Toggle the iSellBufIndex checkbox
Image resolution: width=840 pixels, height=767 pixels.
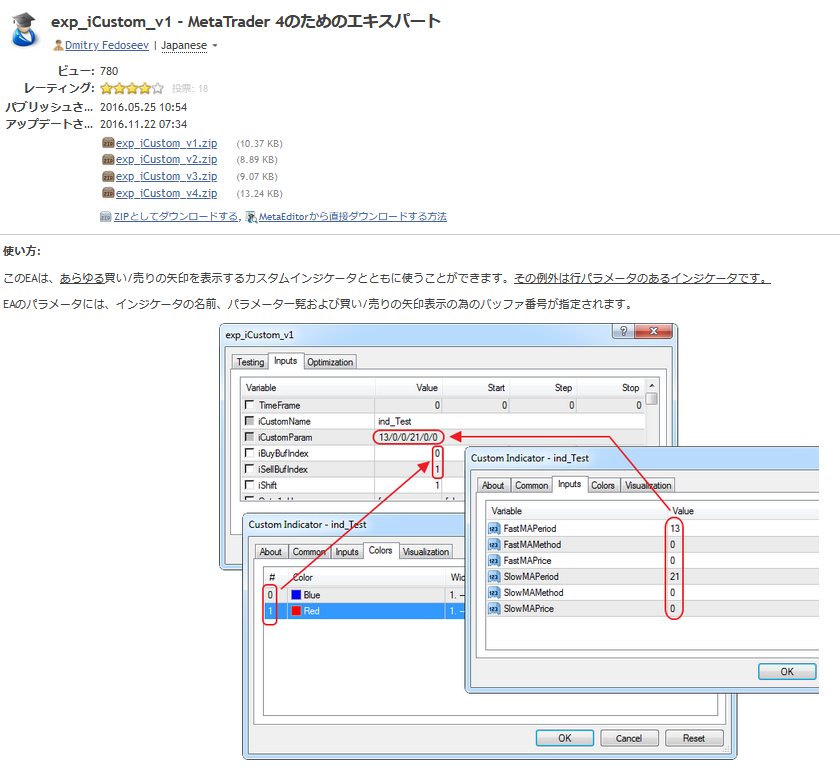[249, 469]
